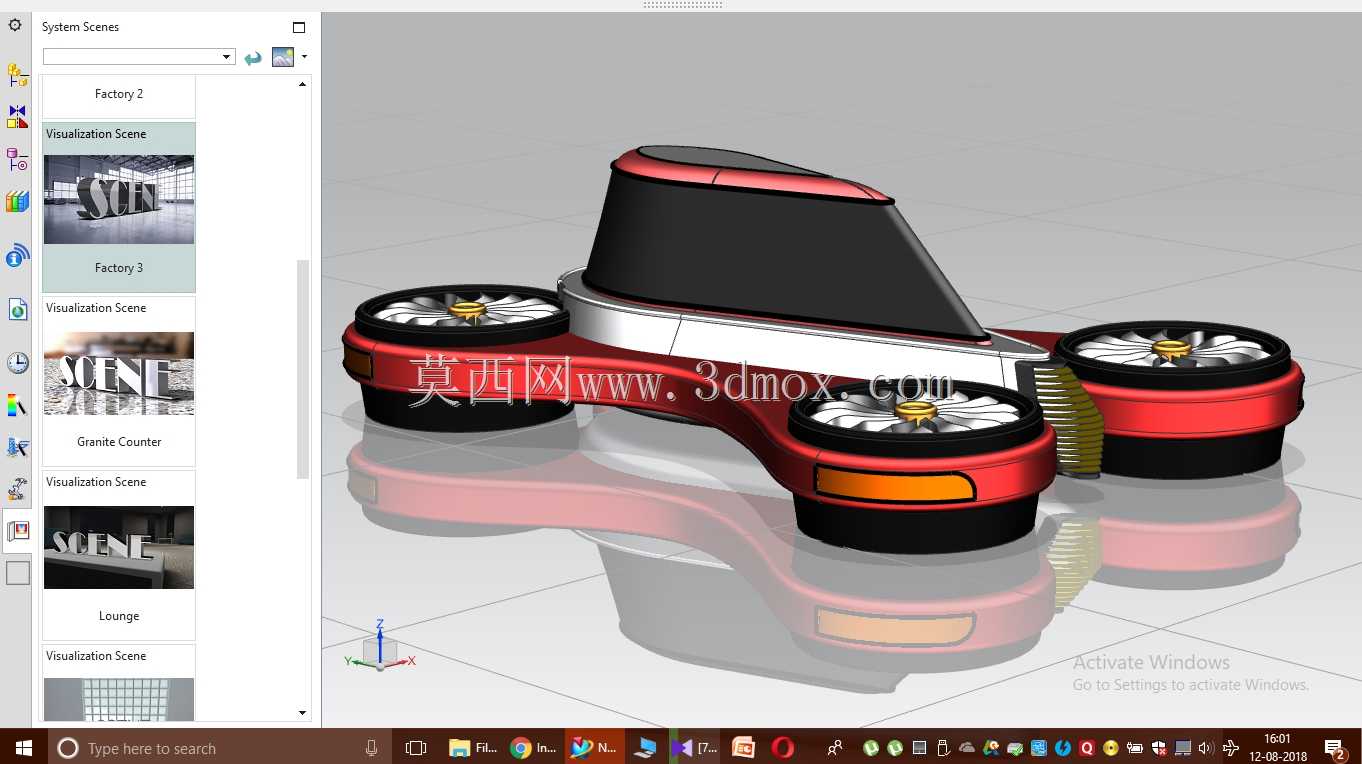
Task: Click the airplane mode tray icon
Action: [1231, 748]
